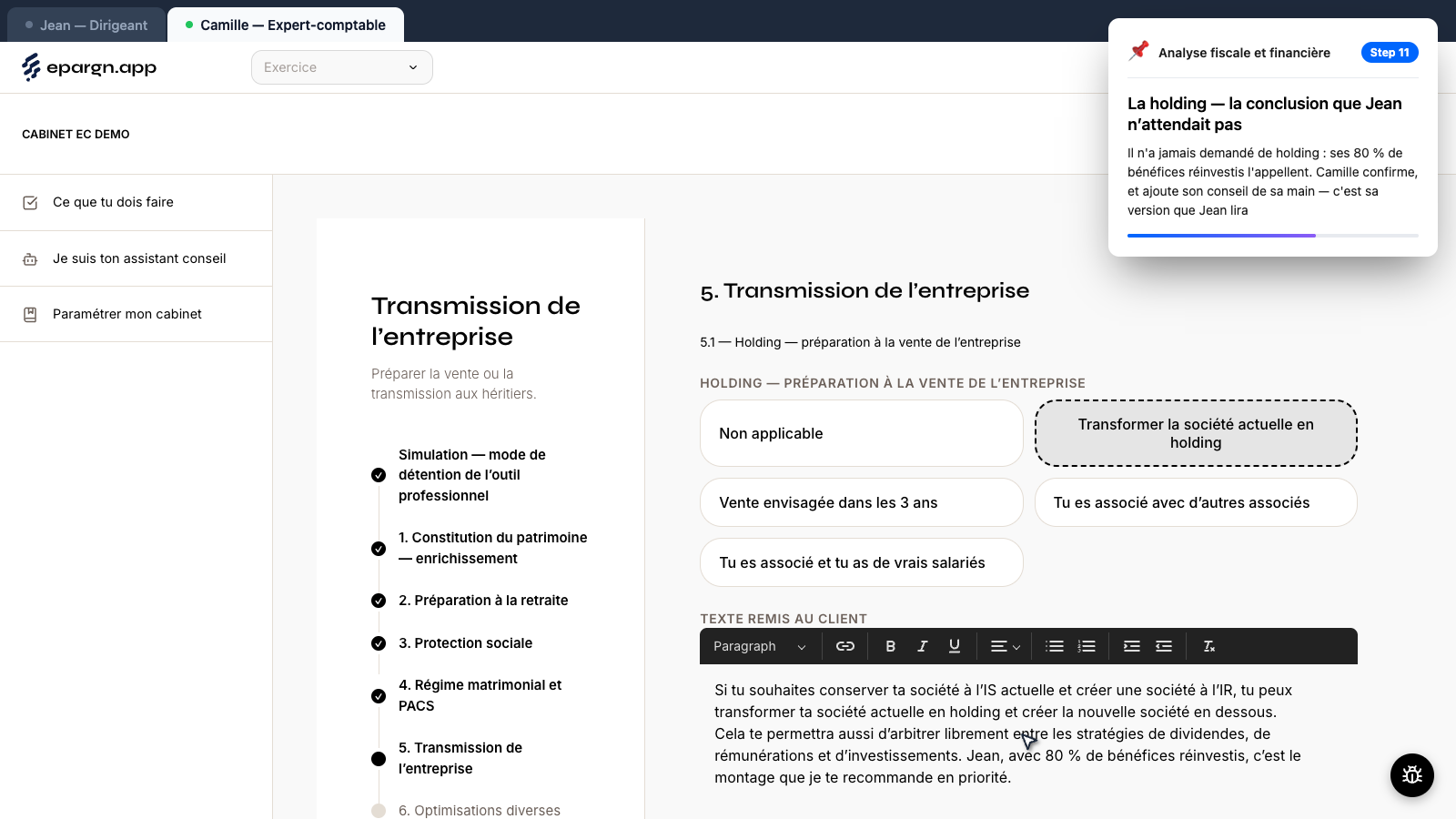Image resolution: width=1456 pixels, height=819 pixels.
Task: Open "Ce que tu dois faire" menu item
Action: pos(136,202)
